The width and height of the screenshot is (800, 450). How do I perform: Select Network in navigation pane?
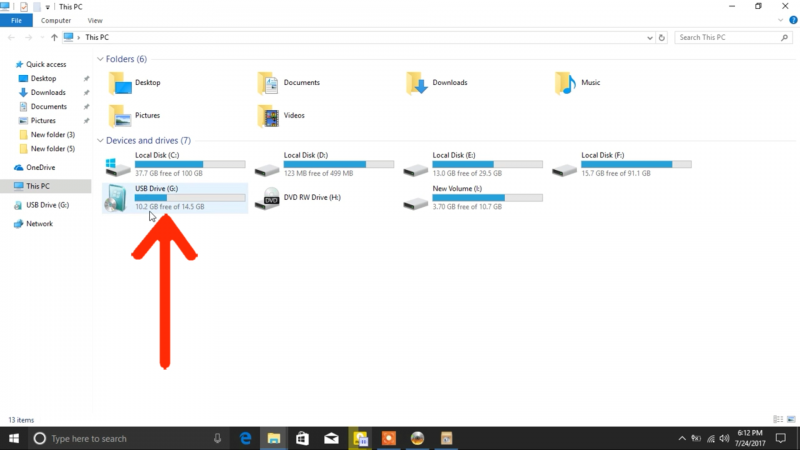[39, 223]
